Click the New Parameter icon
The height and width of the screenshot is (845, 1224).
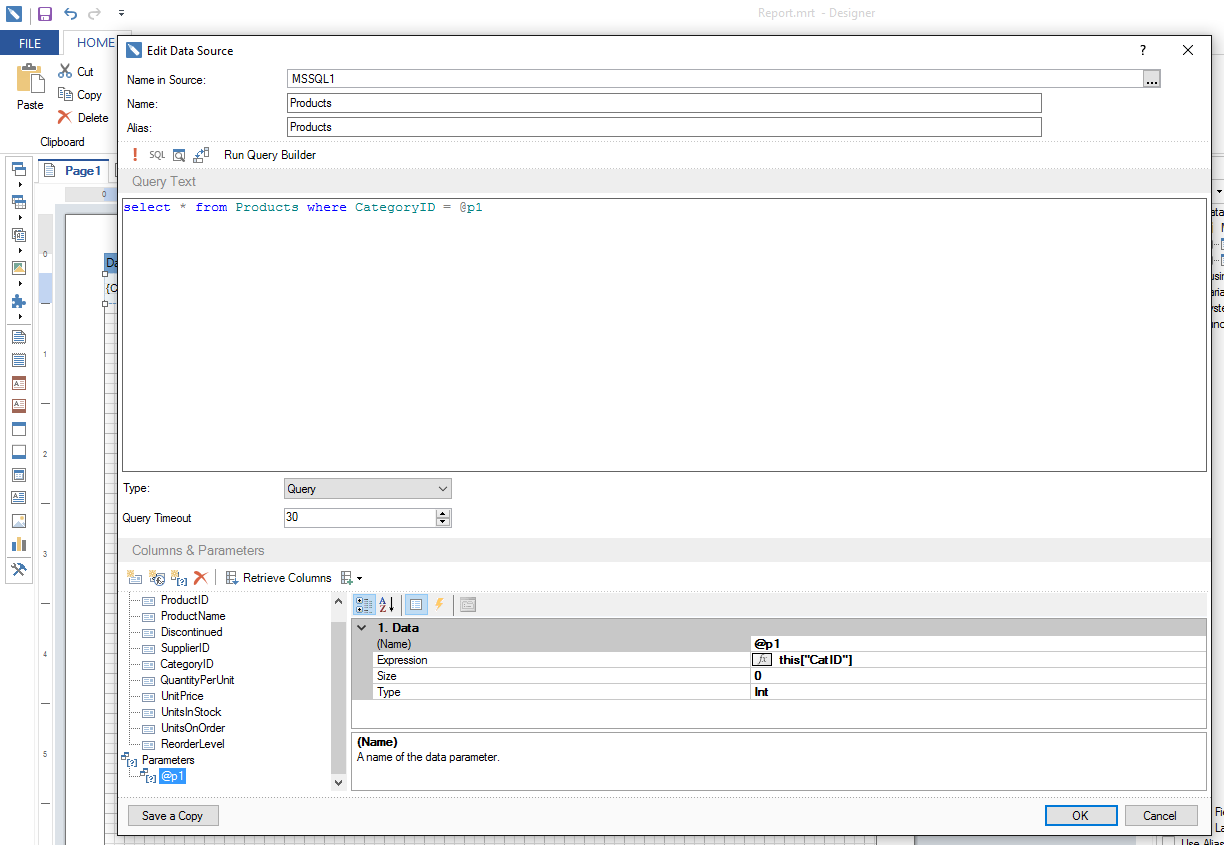[x=179, y=578]
